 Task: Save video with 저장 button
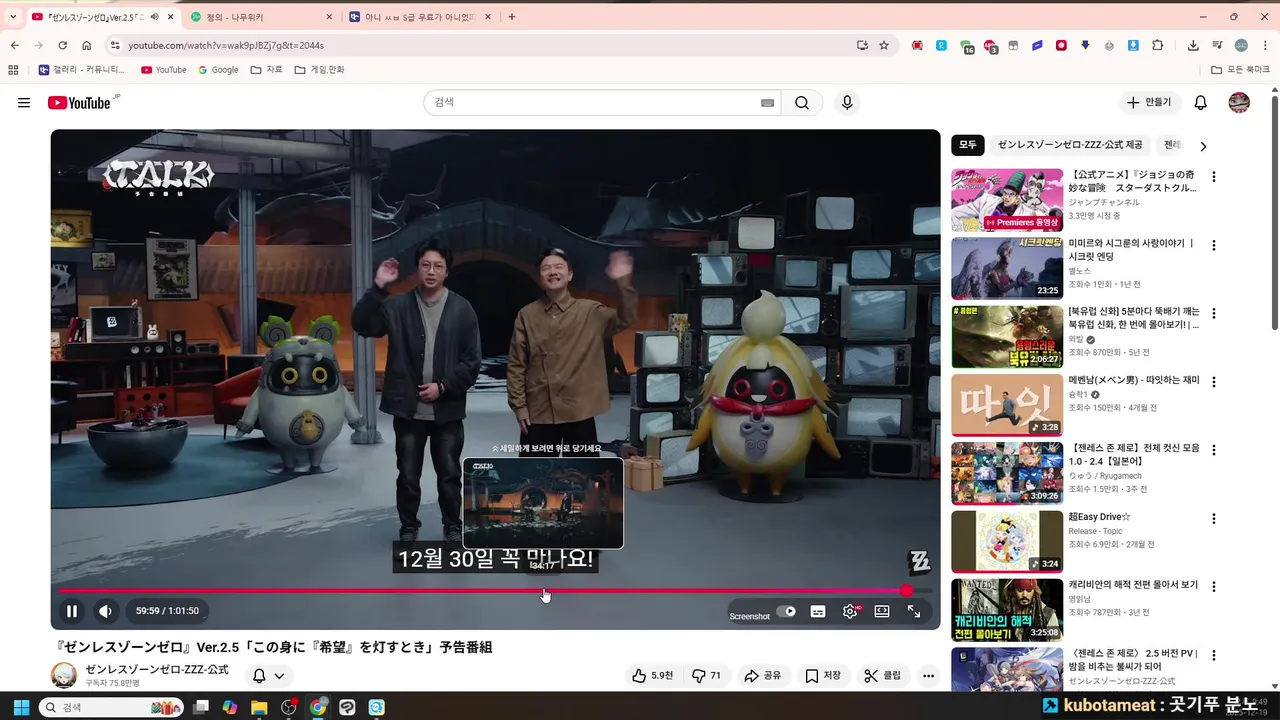click(x=823, y=676)
